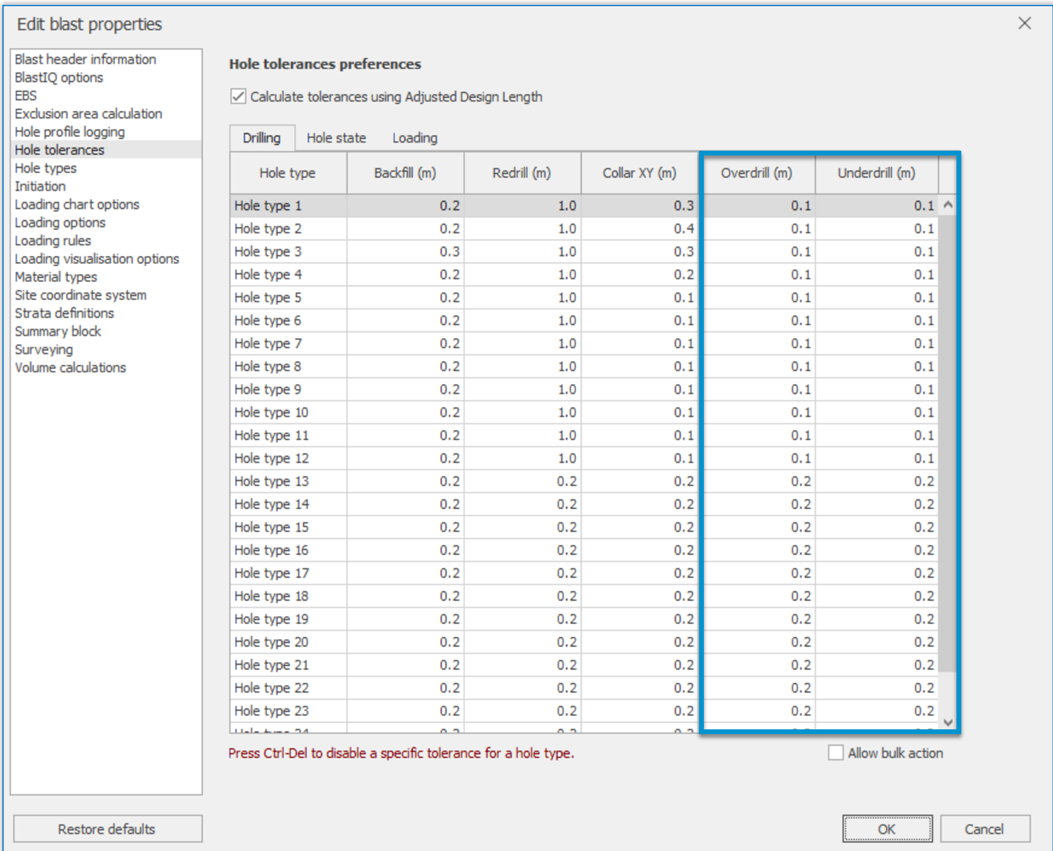The width and height of the screenshot is (1053, 851).
Task: Click the table scrollbar down arrow
Action: tap(948, 722)
